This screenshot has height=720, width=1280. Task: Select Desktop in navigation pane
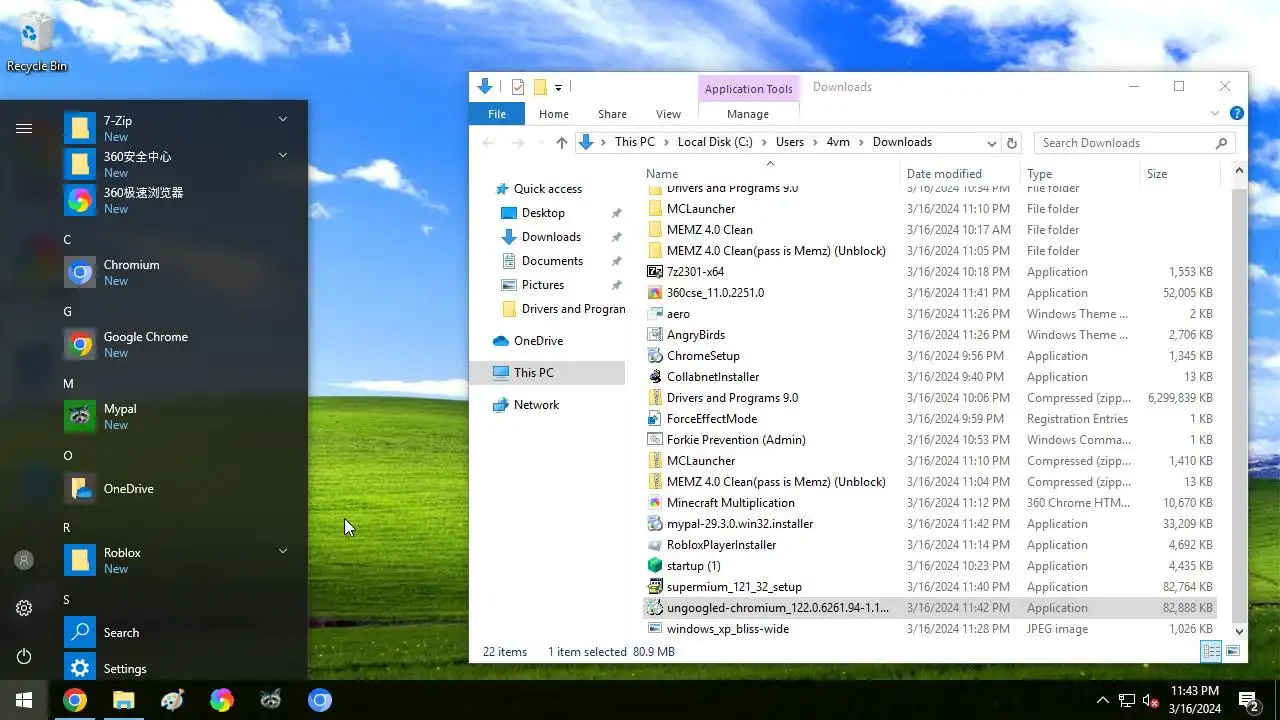point(543,213)
